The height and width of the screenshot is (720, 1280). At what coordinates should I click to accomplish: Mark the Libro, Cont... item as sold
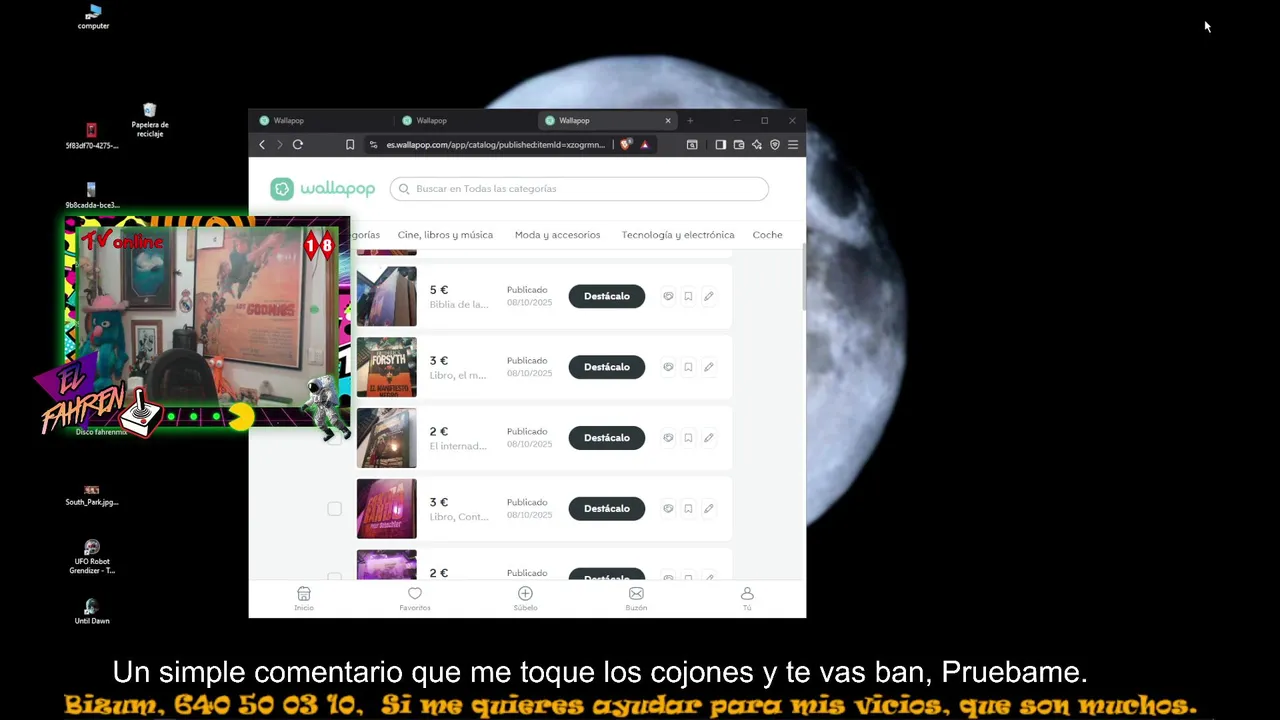tap(668, 508)
